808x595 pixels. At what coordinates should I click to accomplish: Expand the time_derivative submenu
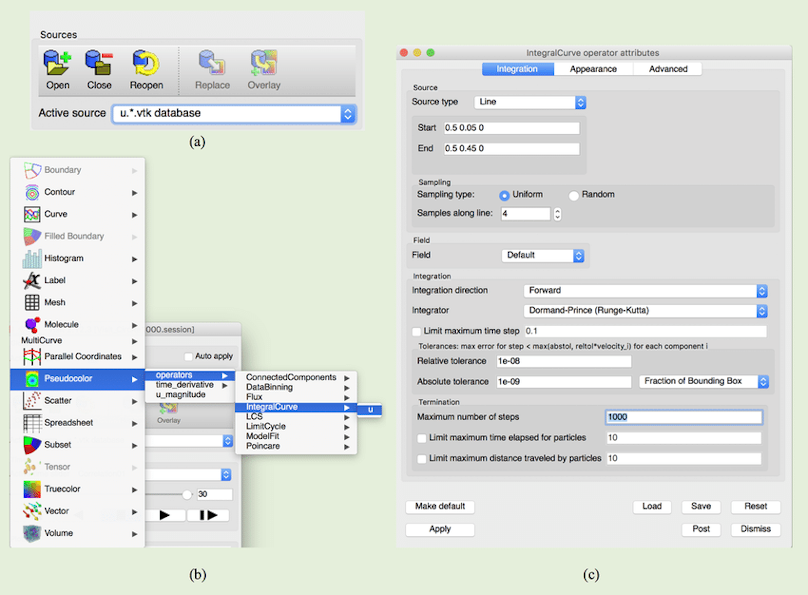(x=191, y=385)
